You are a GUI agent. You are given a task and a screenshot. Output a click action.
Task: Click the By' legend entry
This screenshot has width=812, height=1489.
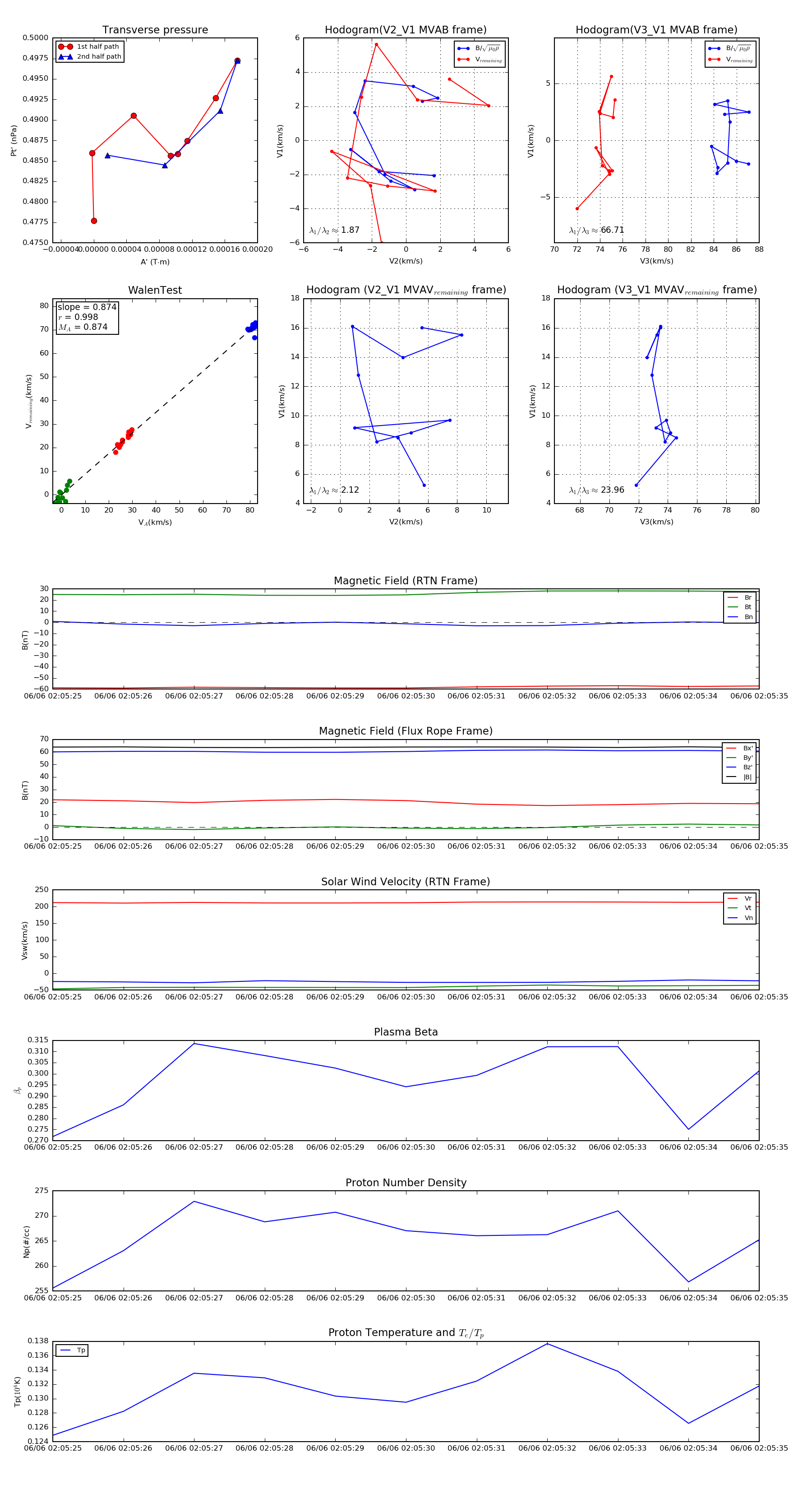click(740, 758)
